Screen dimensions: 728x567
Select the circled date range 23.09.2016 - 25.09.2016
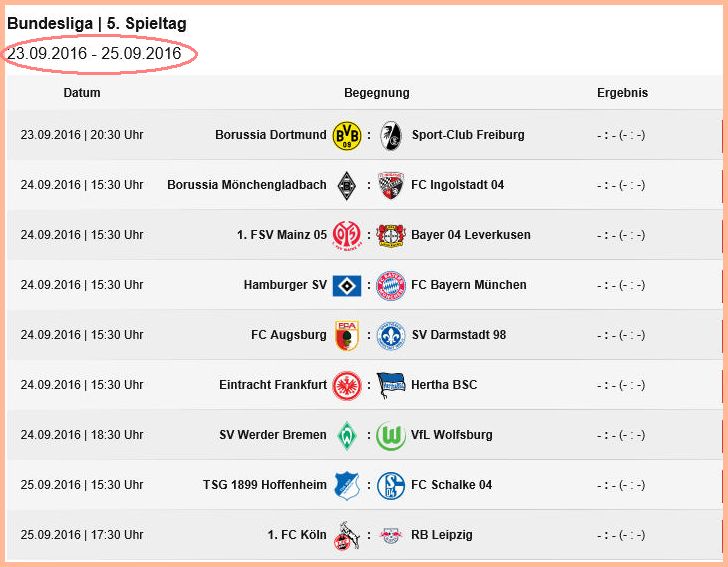[94, 54]
